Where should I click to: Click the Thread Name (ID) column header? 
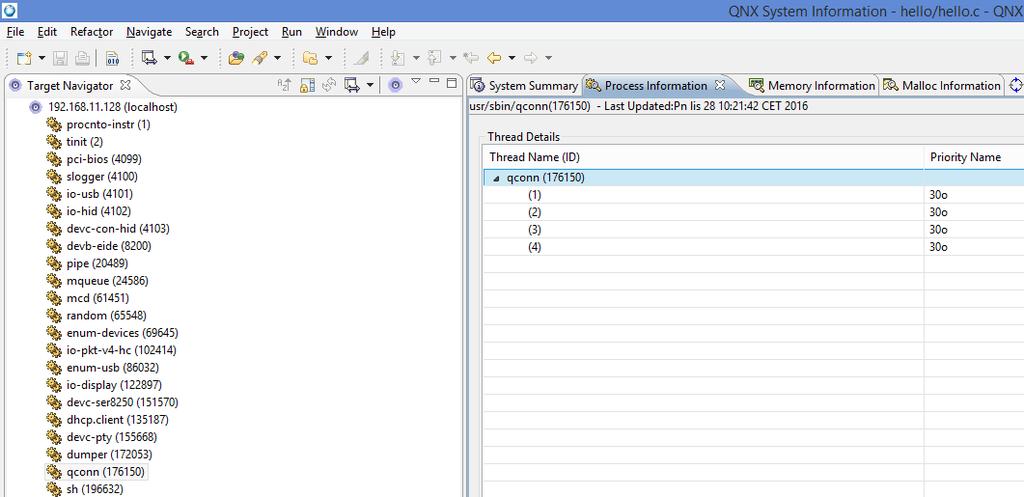[703, 157]
